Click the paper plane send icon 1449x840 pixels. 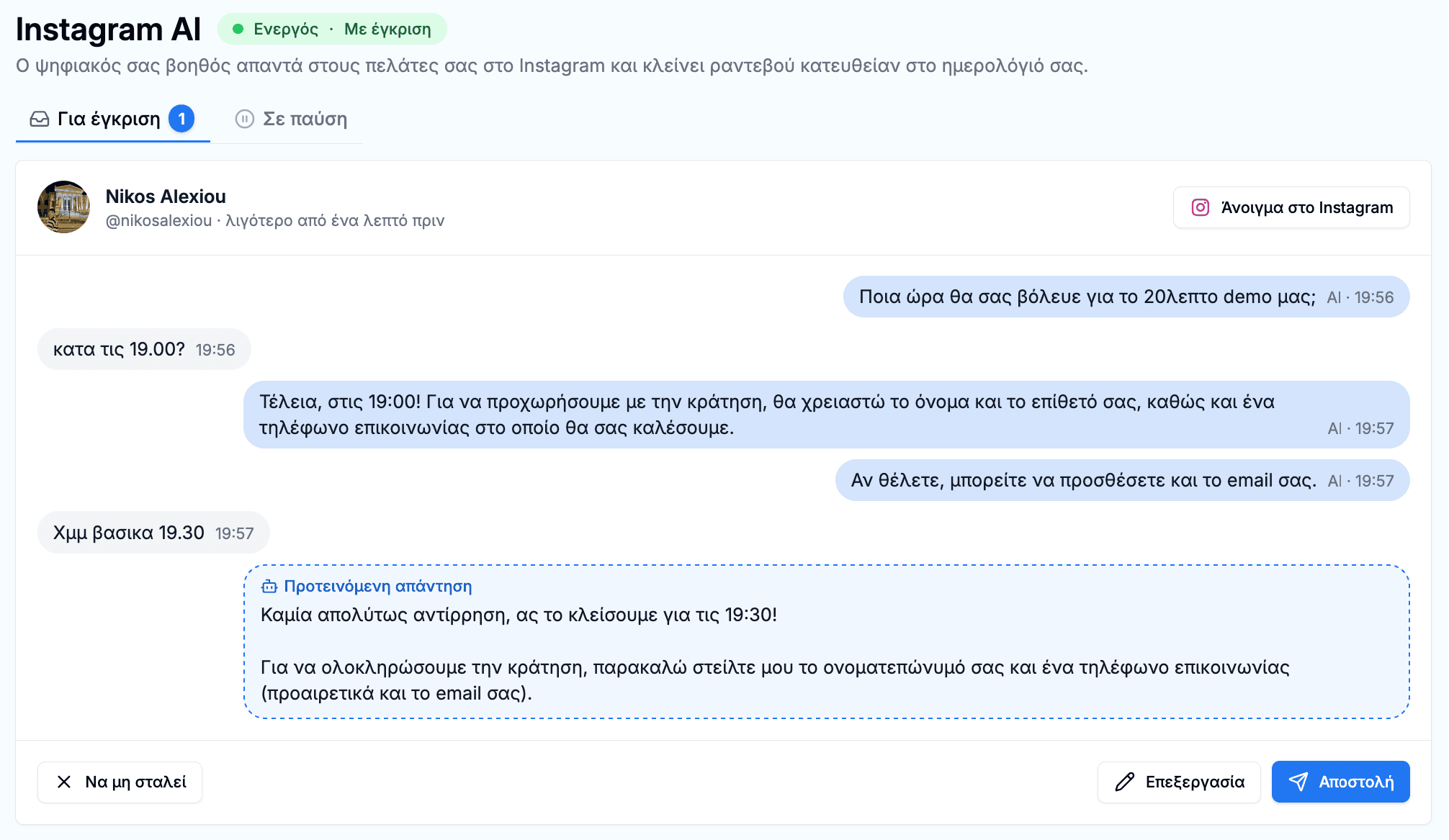tap(1298, 782)
